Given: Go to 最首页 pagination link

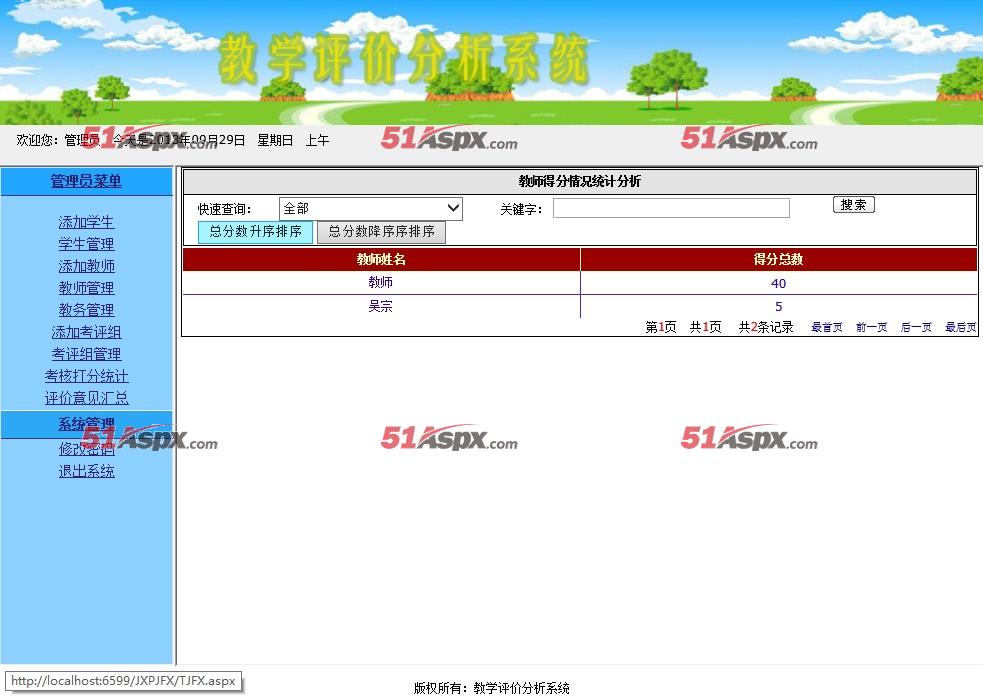Looking at the screenshot, I should (827, 327).
